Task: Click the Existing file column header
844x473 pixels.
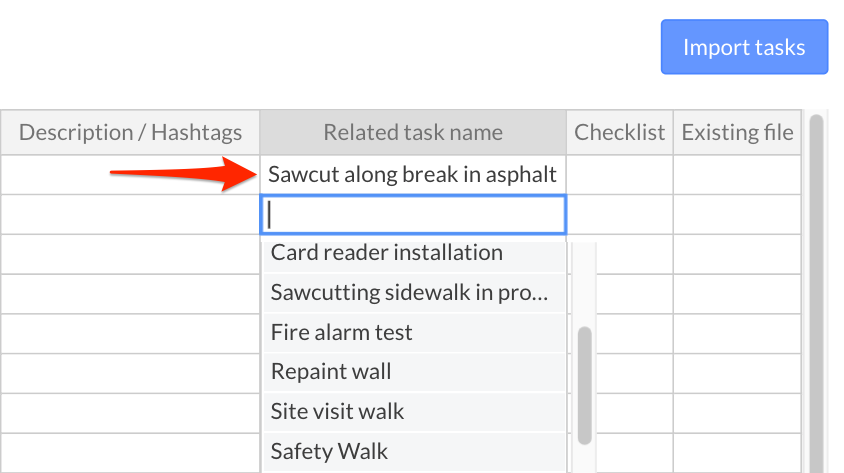Action: tap(737, 132)
